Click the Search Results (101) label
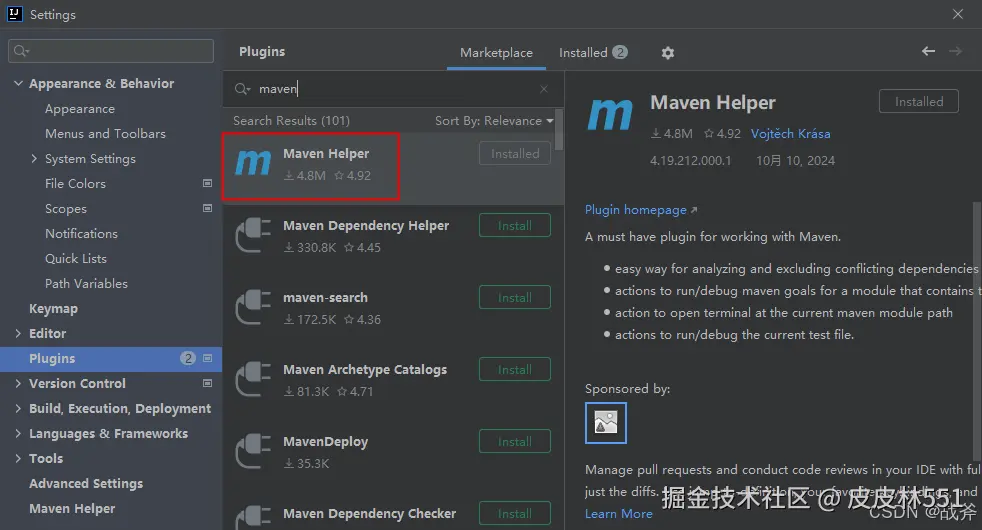The height and width of the screenshot is (530, 982). [x=291, y=120]
